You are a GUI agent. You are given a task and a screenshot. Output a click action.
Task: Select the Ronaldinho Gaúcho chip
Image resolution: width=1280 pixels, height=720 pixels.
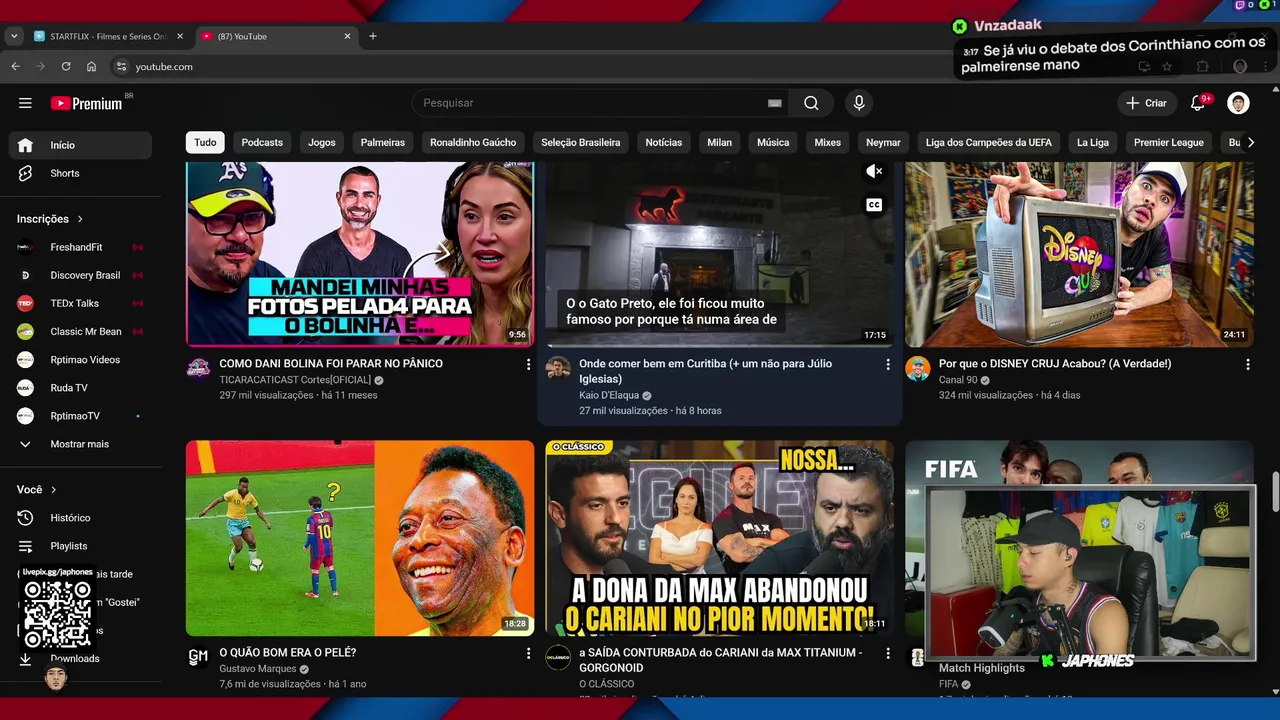[x=473, y=142]
